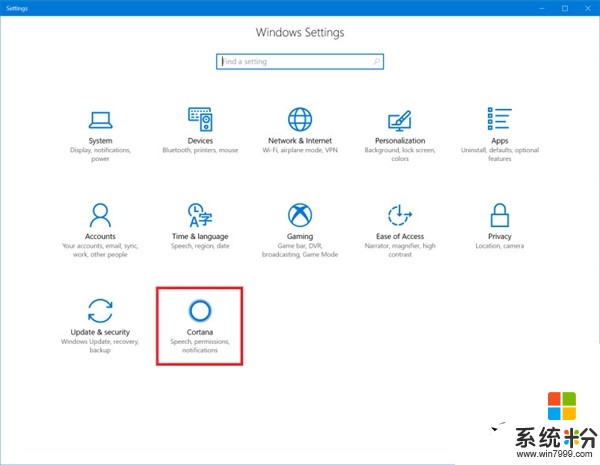This screenshot has height=465, width=600.
Task: Open the Time & language icon
Action: point(200,215)
